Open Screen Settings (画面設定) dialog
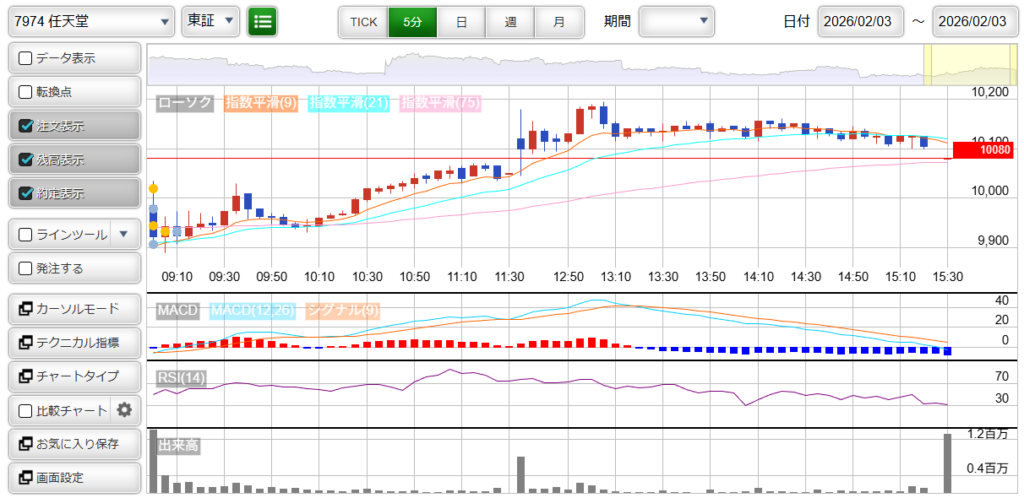The image size is (1024, 498). coord(73,477)
